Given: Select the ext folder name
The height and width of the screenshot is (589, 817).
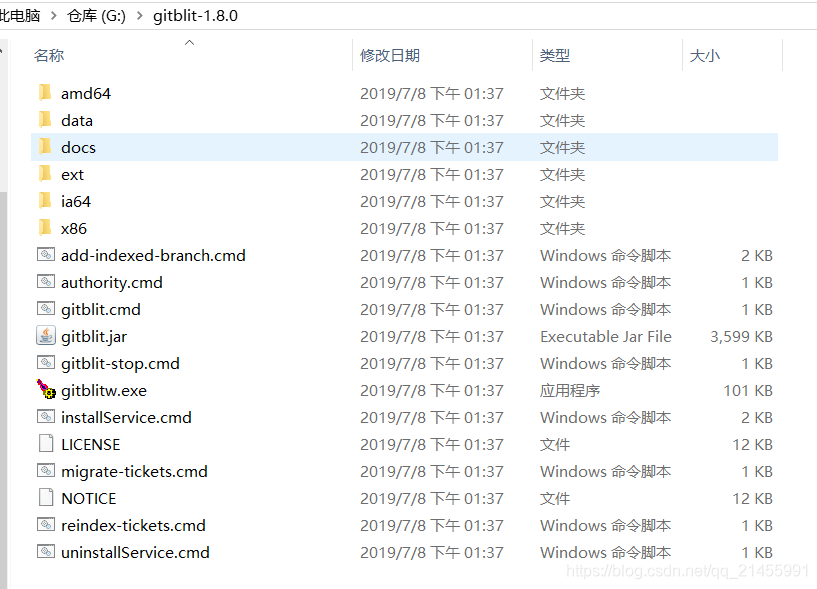Looking at the screenshot, I should pos(72,175).
